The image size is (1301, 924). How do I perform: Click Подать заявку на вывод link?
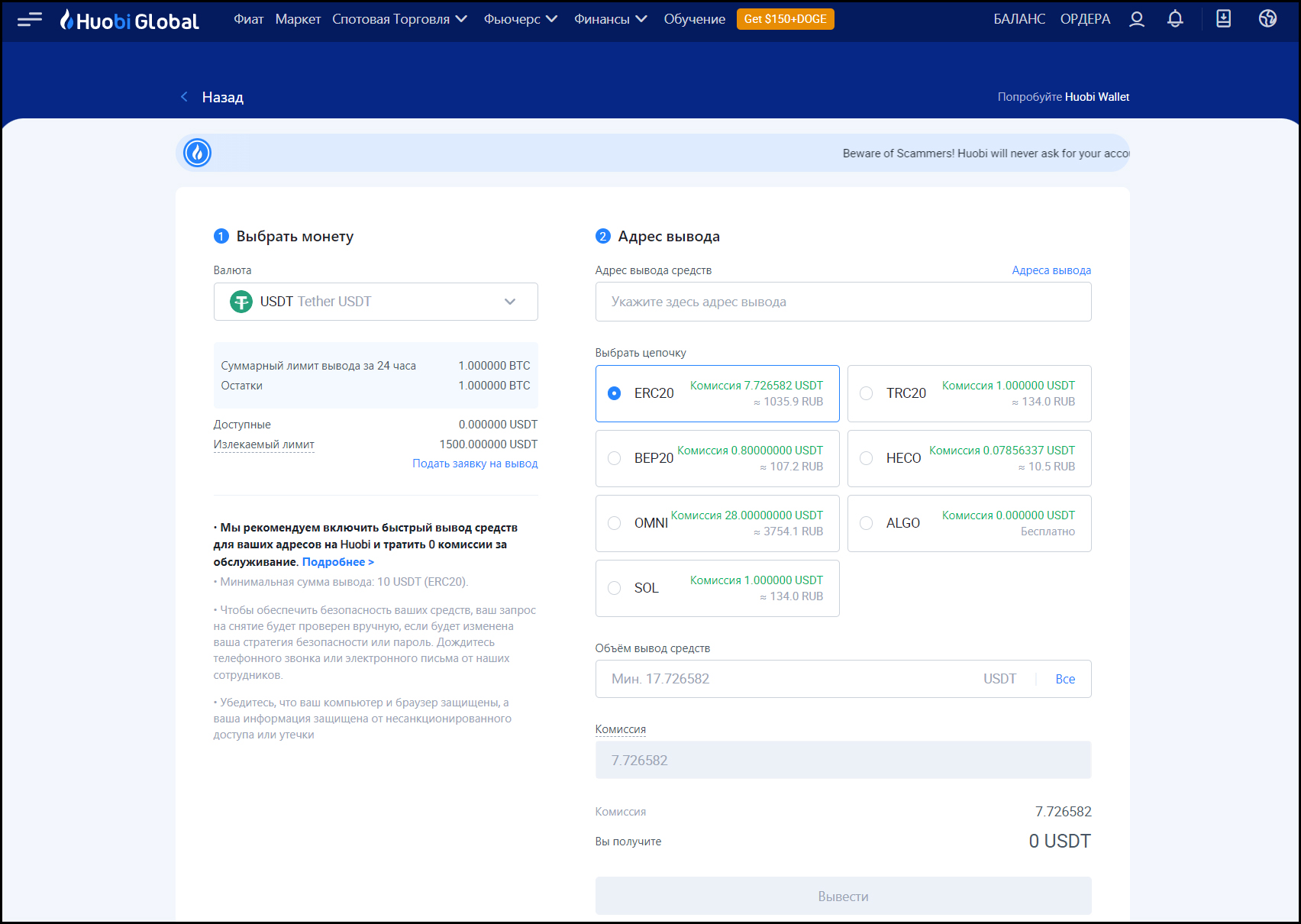475,464
